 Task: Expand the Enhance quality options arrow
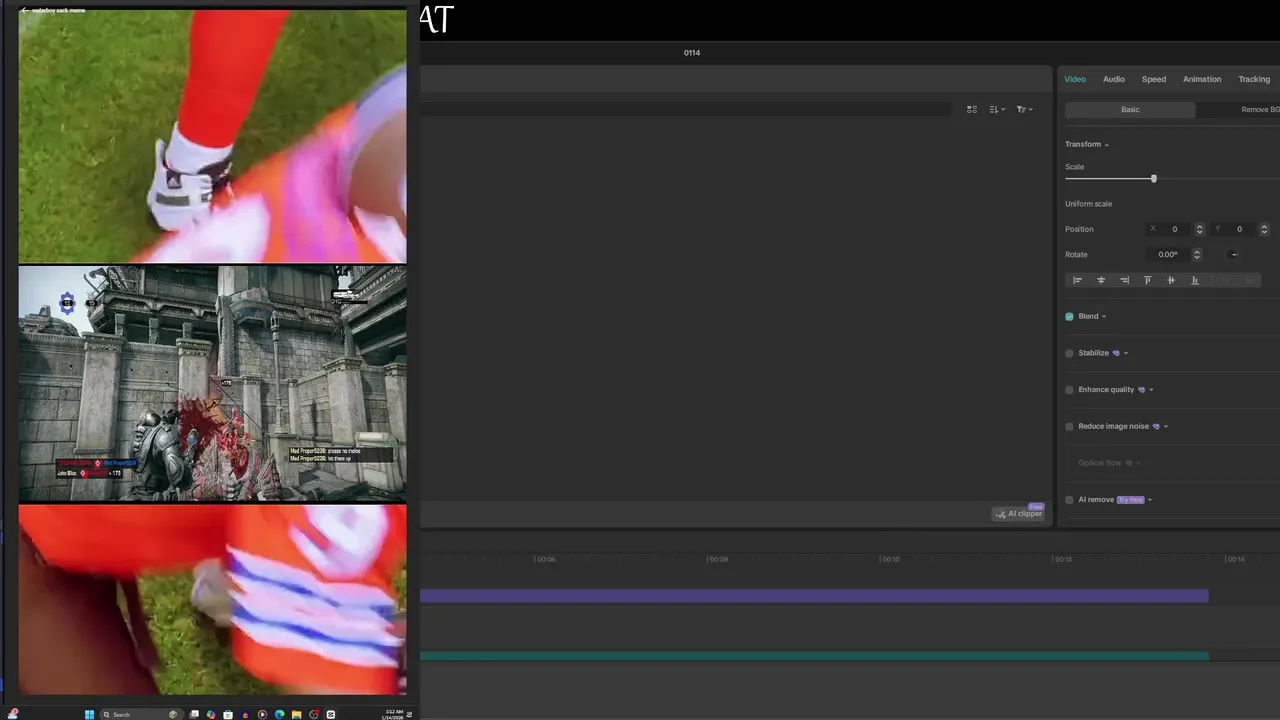point(1151,390)
